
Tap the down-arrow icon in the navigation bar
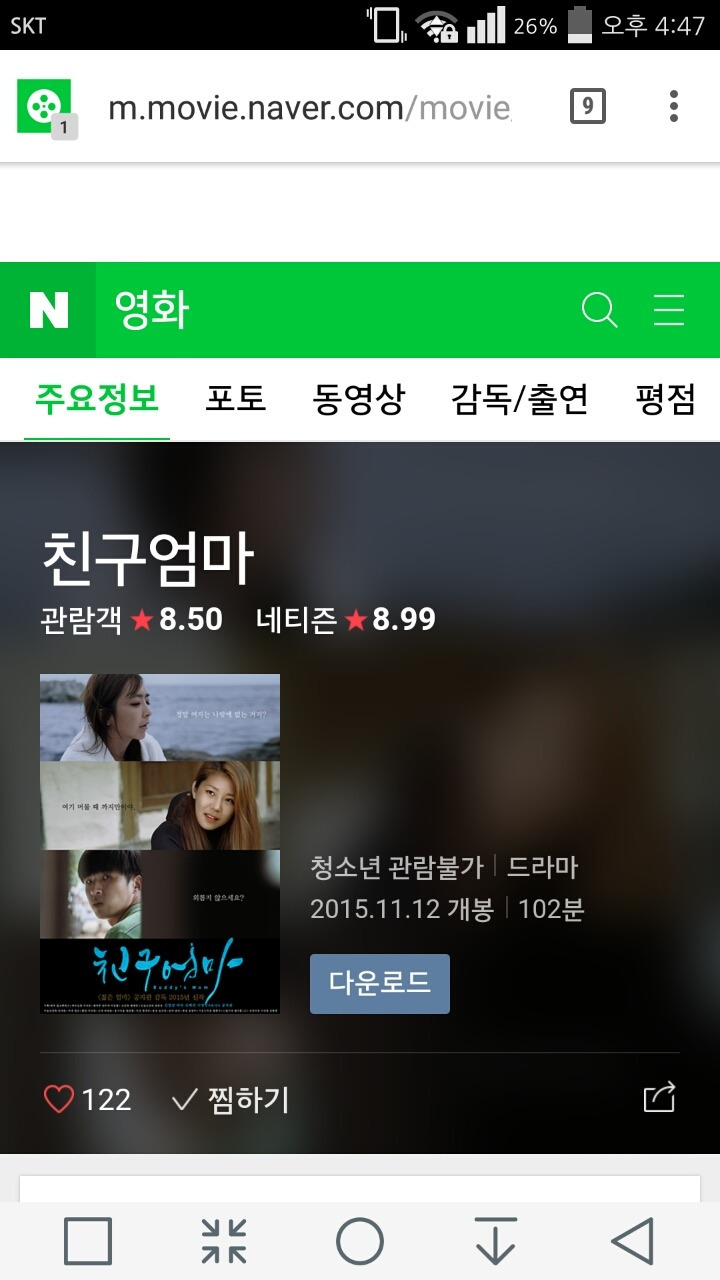pos(496,1241)
